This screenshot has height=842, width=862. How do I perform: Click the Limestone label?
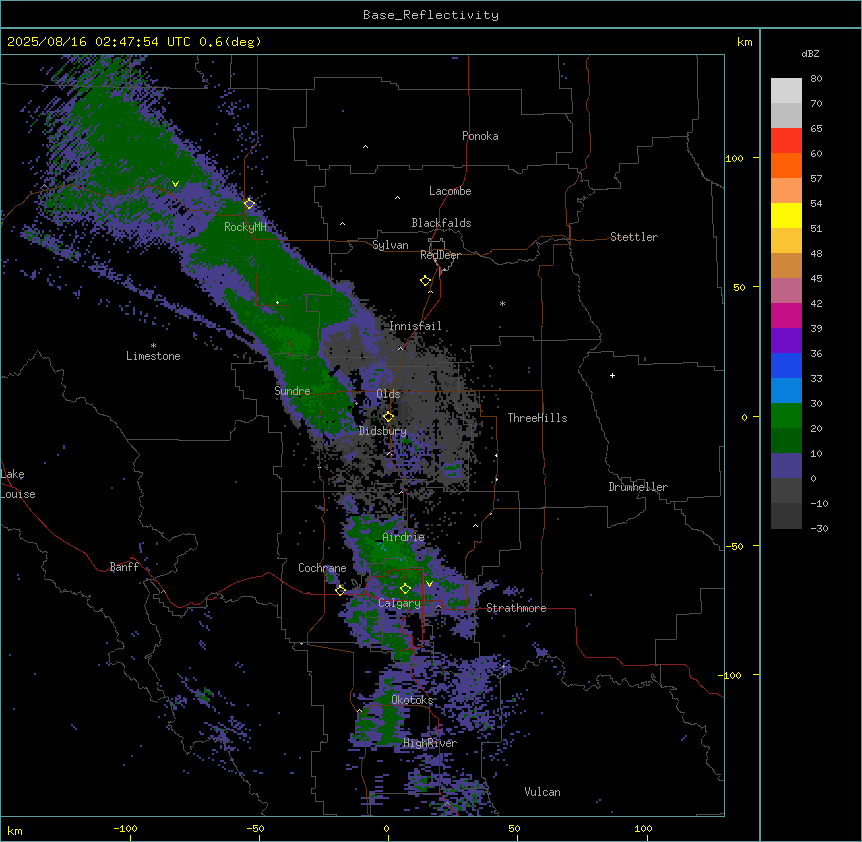click(x=153, y=356)
